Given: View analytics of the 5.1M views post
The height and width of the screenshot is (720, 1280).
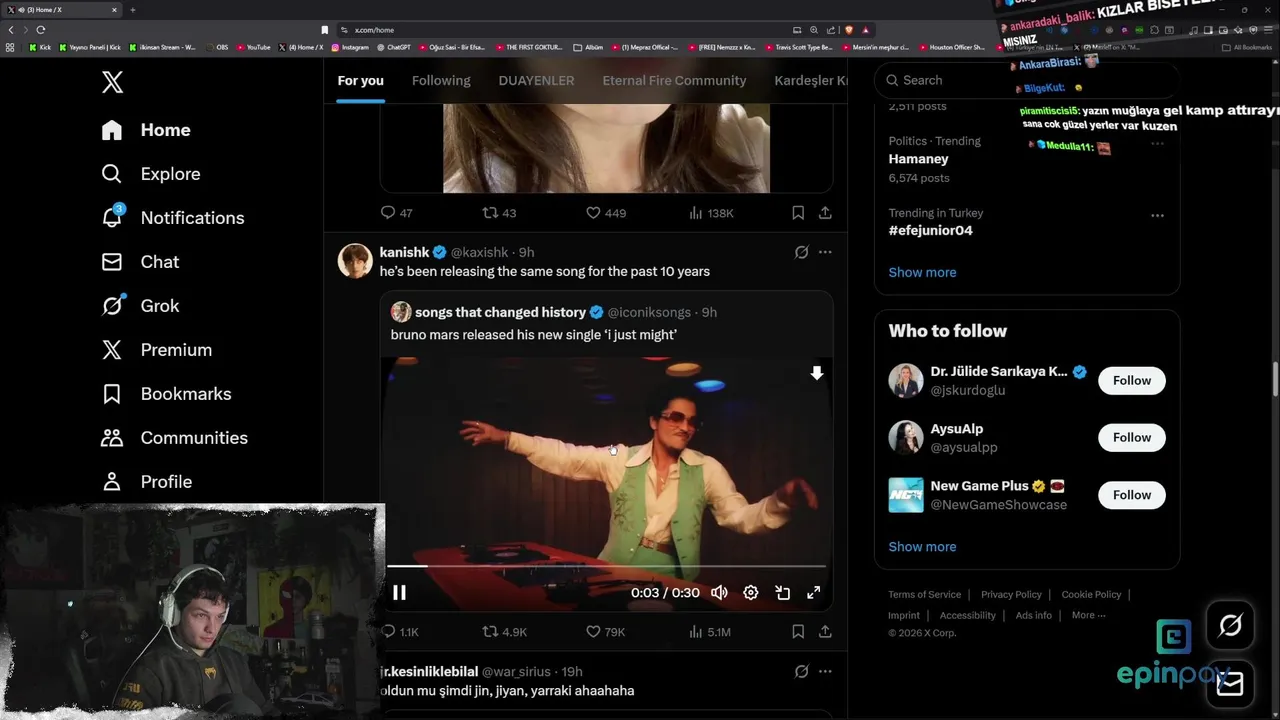Looking at the screenshot, I should coord(710,632).
